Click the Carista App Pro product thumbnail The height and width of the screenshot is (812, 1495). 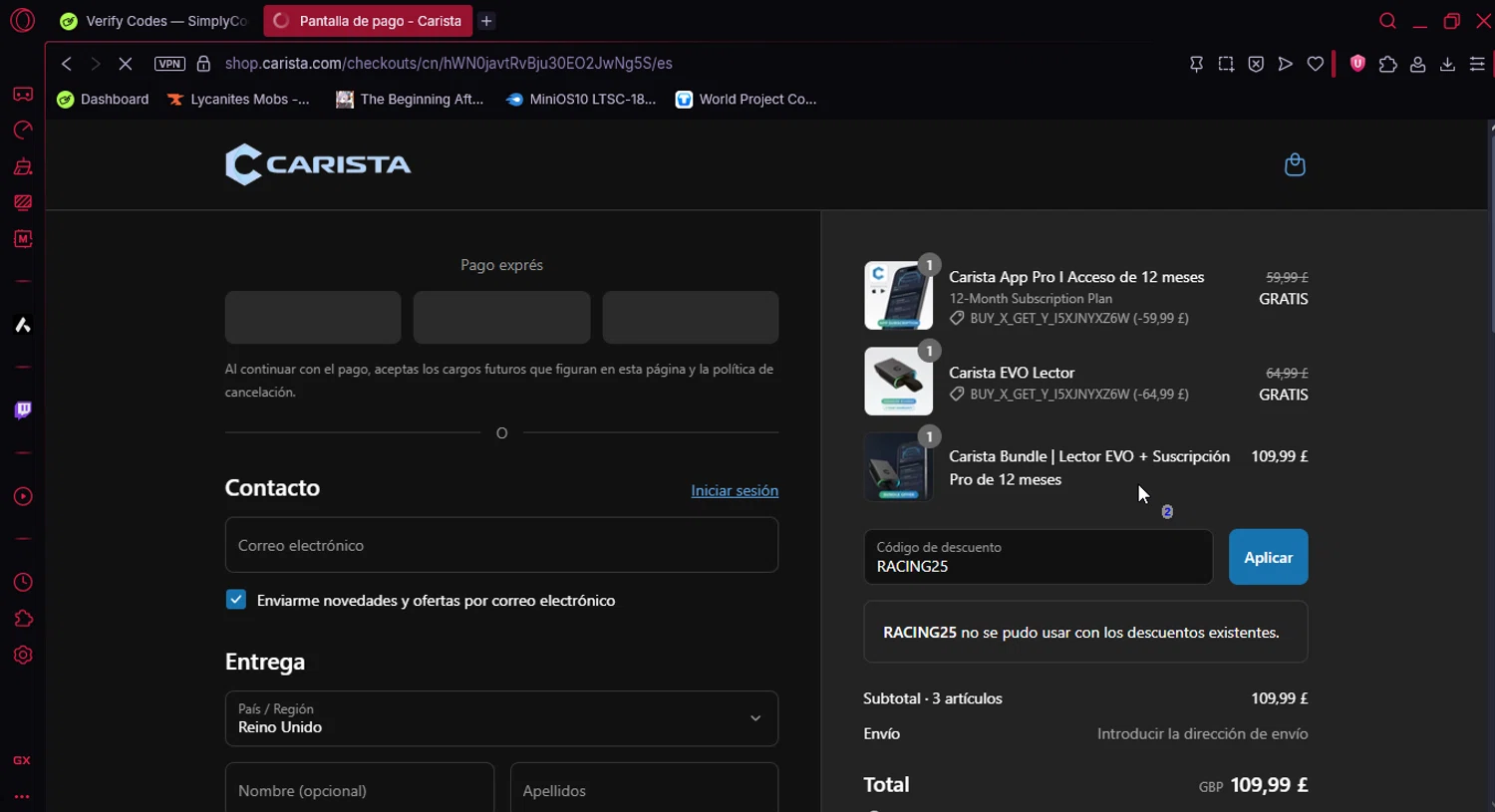point(898,295)
